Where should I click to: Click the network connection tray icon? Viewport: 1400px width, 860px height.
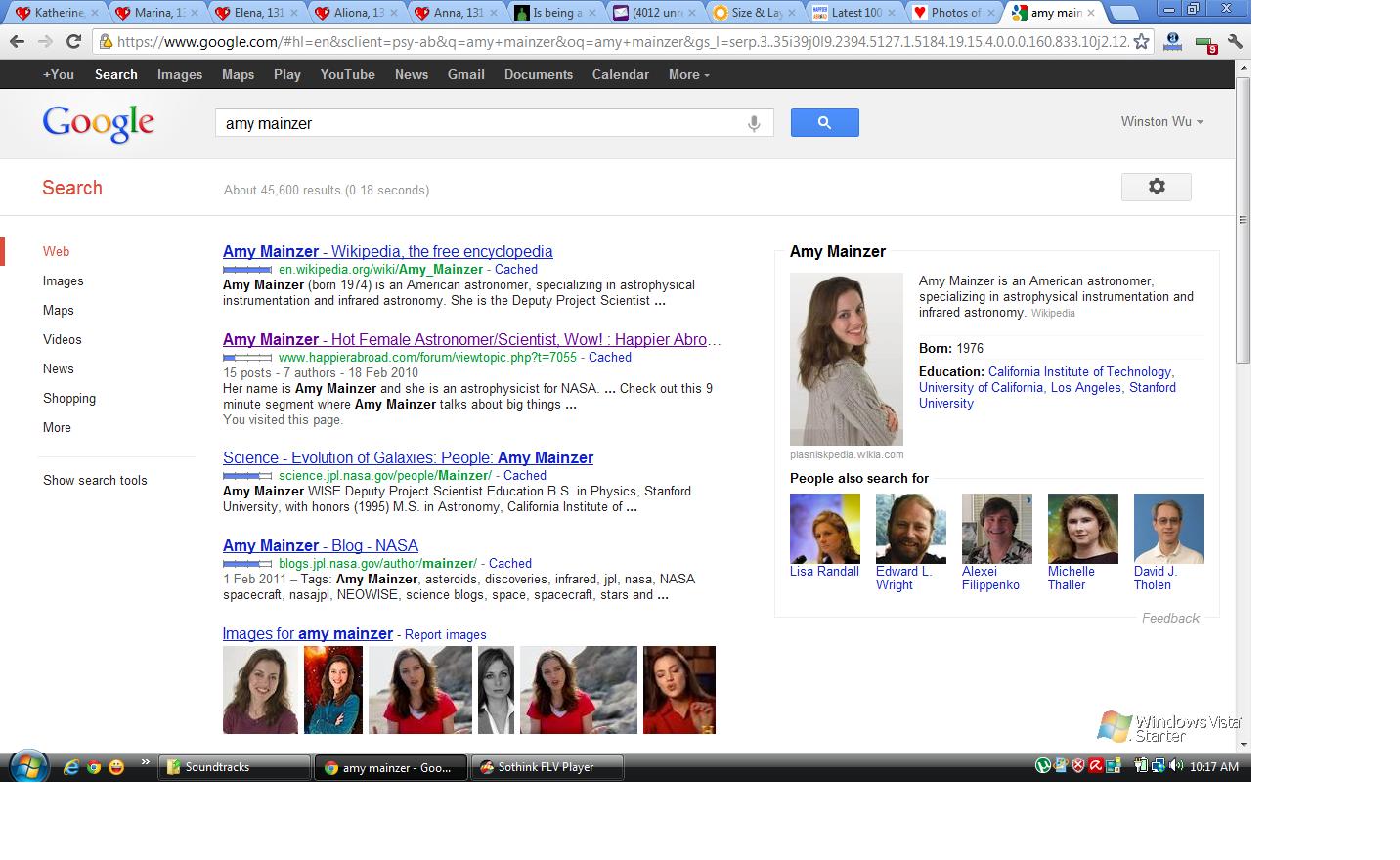1158,766
